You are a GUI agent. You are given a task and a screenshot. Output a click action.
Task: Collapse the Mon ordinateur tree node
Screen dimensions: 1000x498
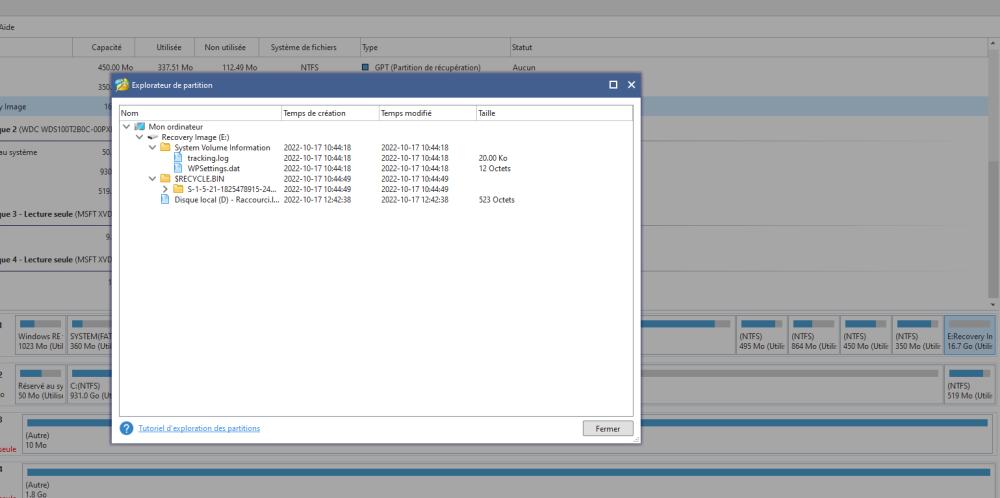tap(126, 127)
